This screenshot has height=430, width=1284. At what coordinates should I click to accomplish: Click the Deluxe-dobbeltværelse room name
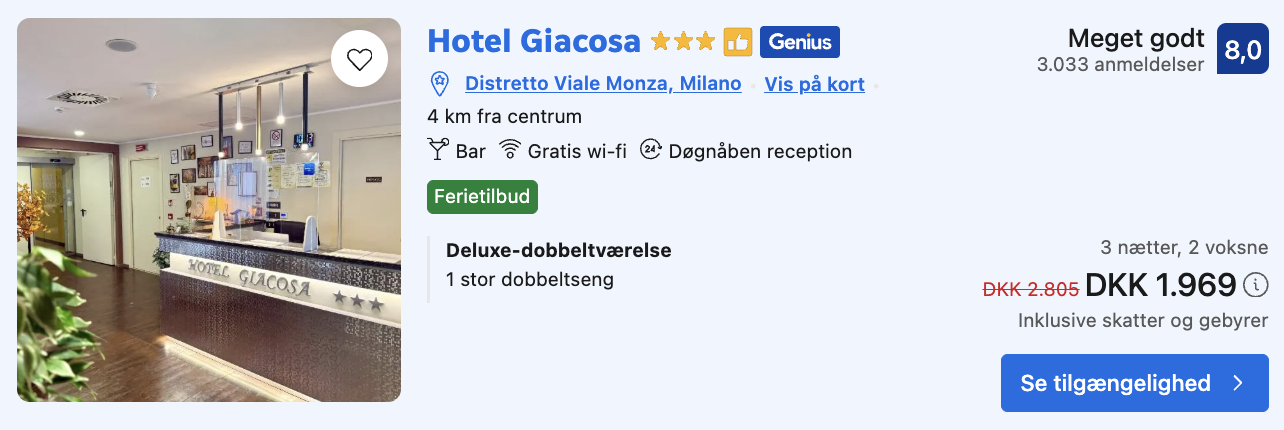[x=559, y=250]
